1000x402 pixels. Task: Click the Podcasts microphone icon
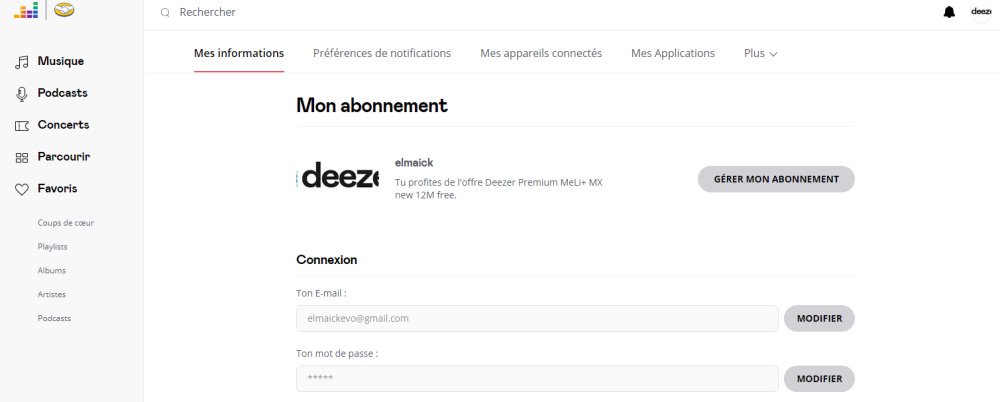21,94
